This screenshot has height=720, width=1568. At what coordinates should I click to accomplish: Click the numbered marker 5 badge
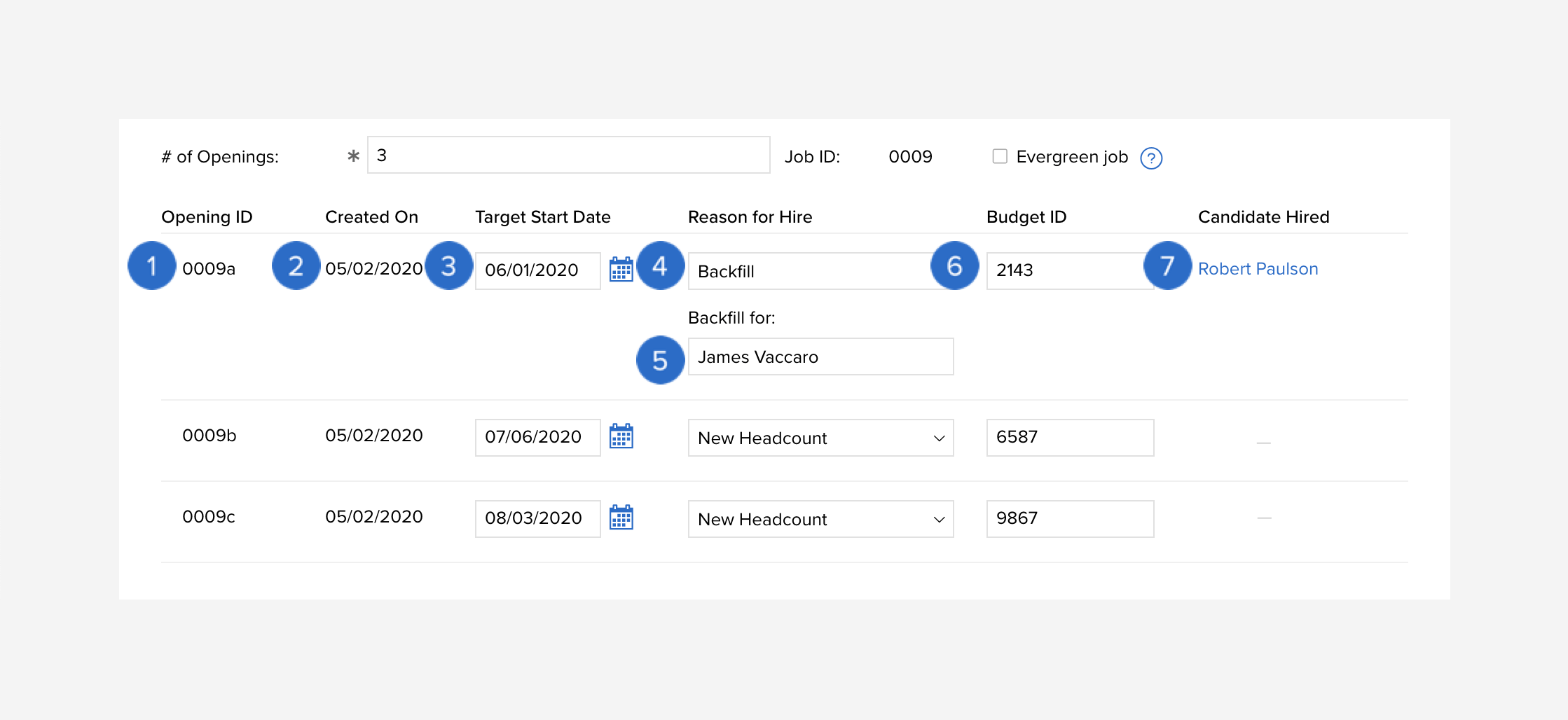[660, 360]
